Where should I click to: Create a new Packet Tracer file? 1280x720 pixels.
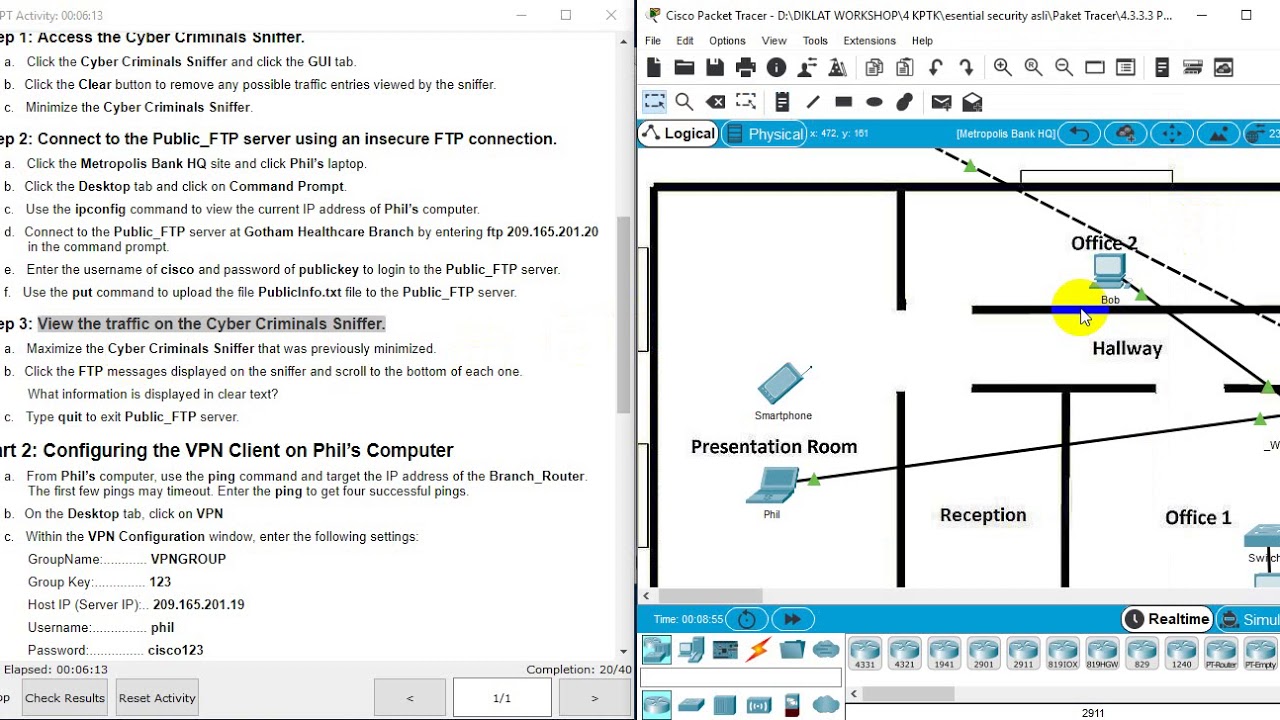(x=654, y=67)
